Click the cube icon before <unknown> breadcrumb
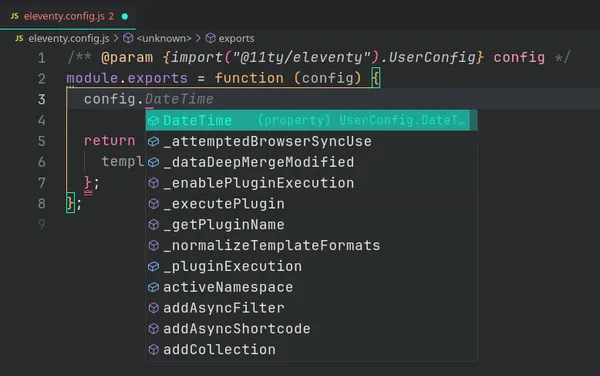Image resolution: width=600 pixels, height=376 pixels. point(128,38)
